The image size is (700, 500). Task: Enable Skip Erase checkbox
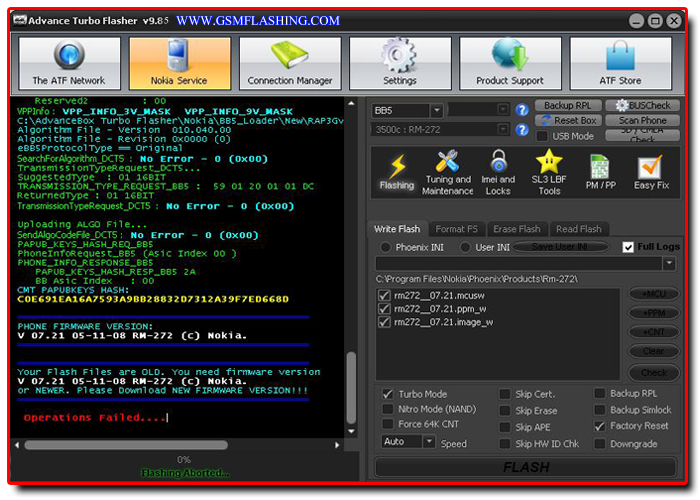[505, 410]
